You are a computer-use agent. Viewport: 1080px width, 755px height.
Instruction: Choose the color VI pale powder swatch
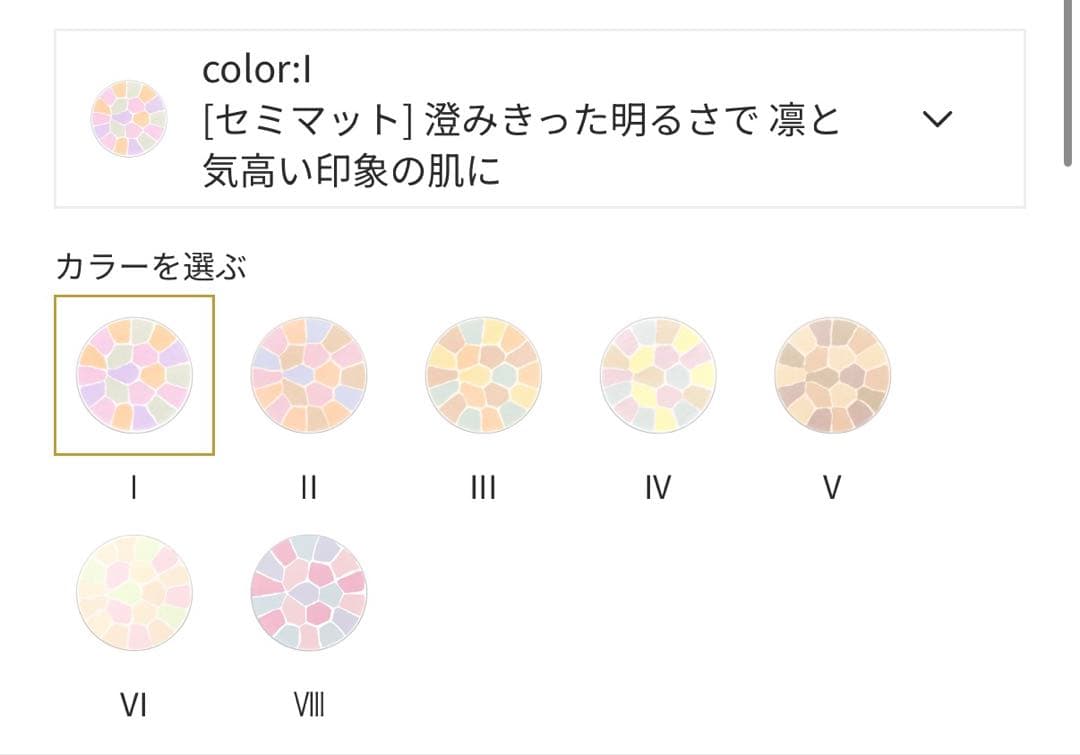pos(135,592)
